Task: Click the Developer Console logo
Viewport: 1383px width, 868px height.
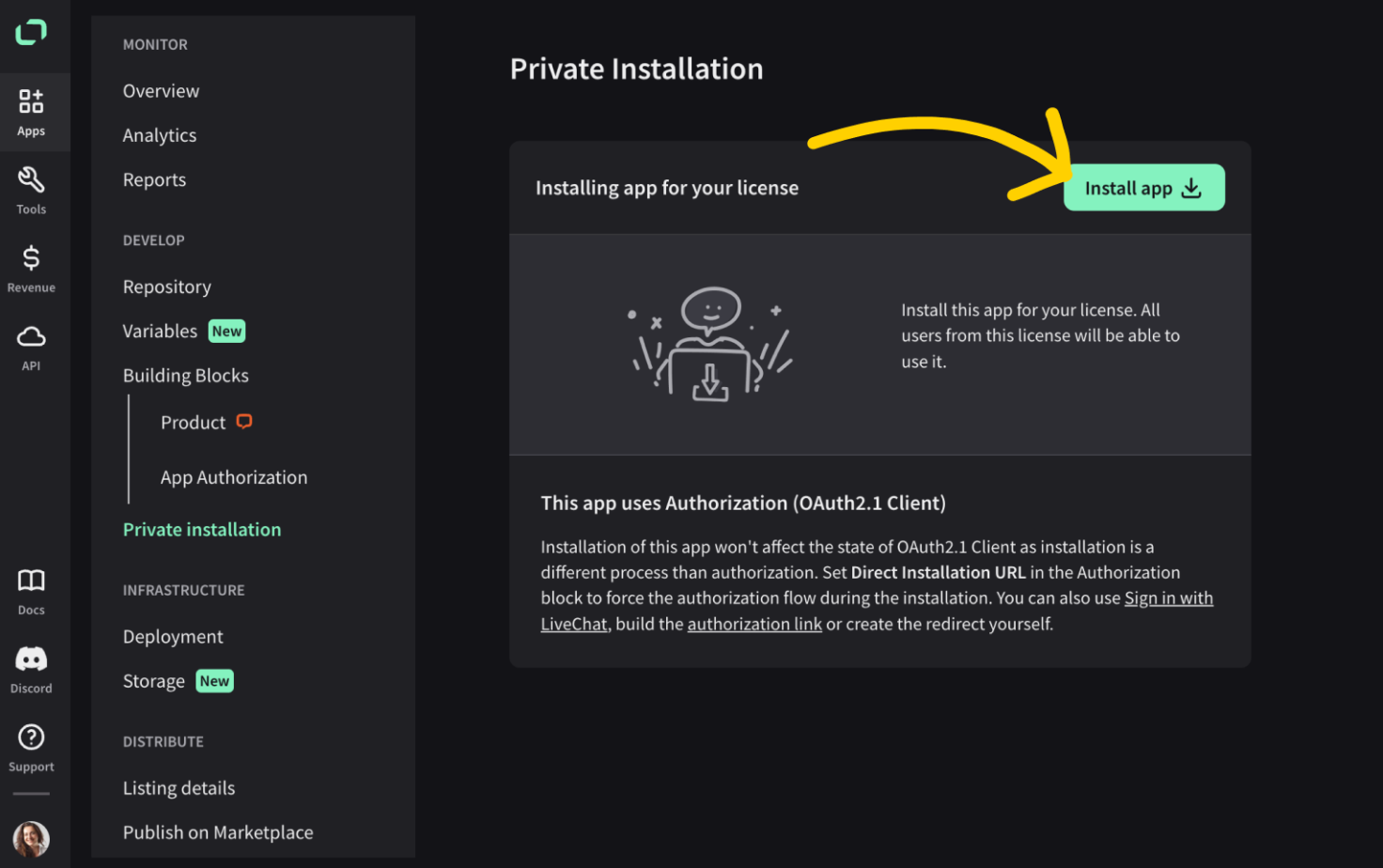Action: 31,32
